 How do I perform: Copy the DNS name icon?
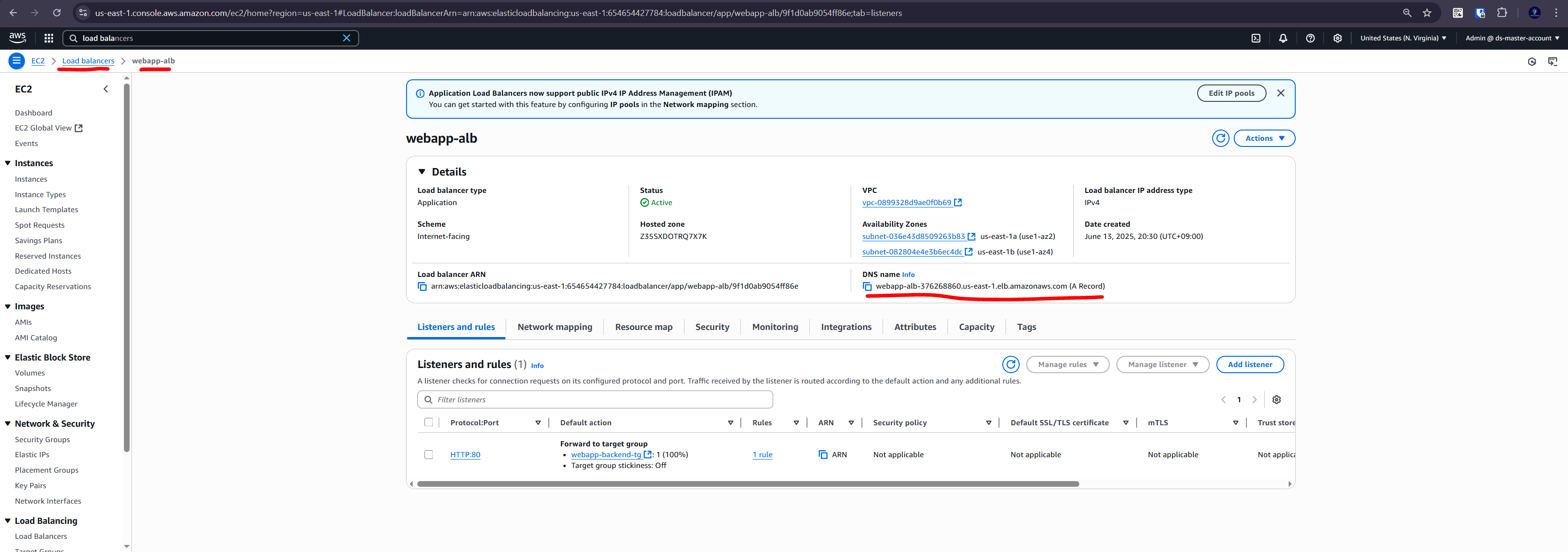pos(867,287)
